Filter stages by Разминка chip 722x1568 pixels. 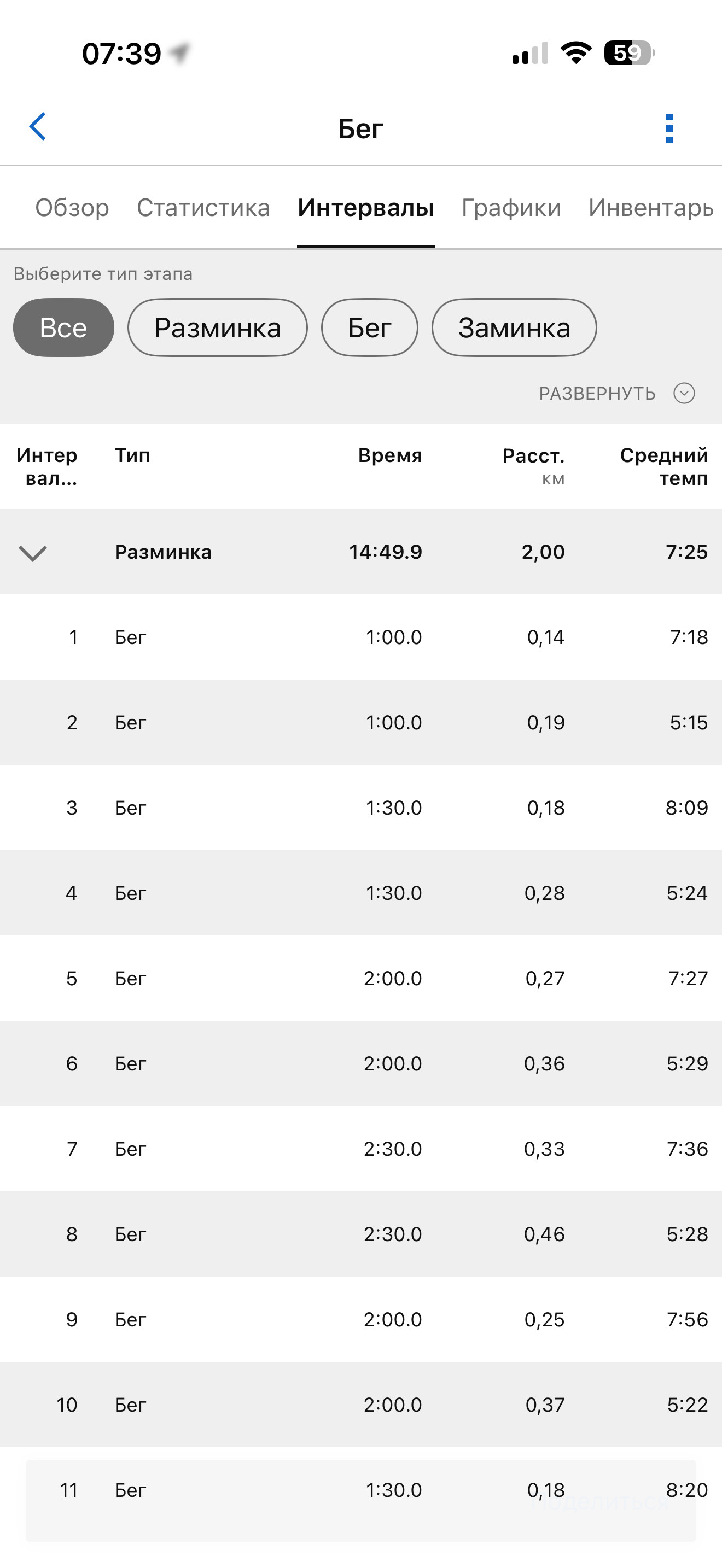[x=217, y=327]
